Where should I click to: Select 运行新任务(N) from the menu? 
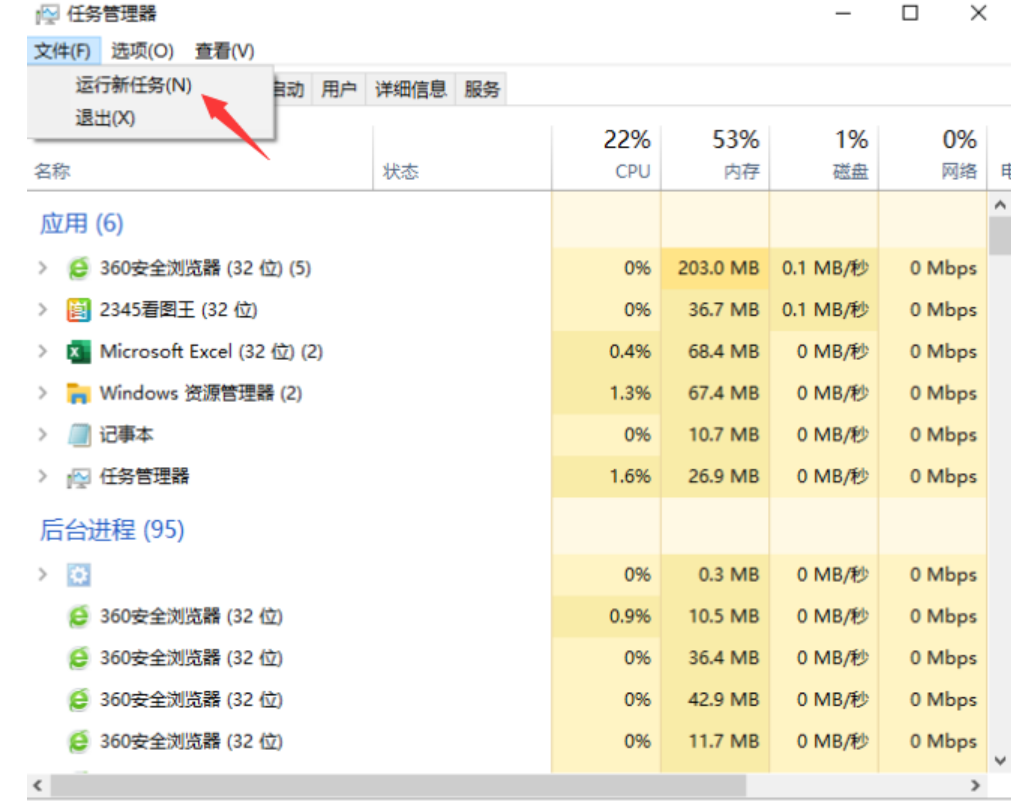point(133,85)
